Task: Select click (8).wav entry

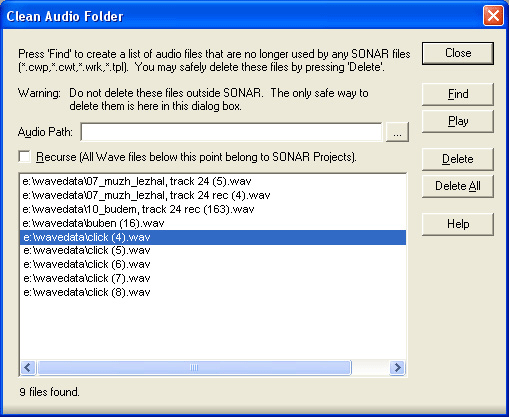Action: [x=213, y=293]
